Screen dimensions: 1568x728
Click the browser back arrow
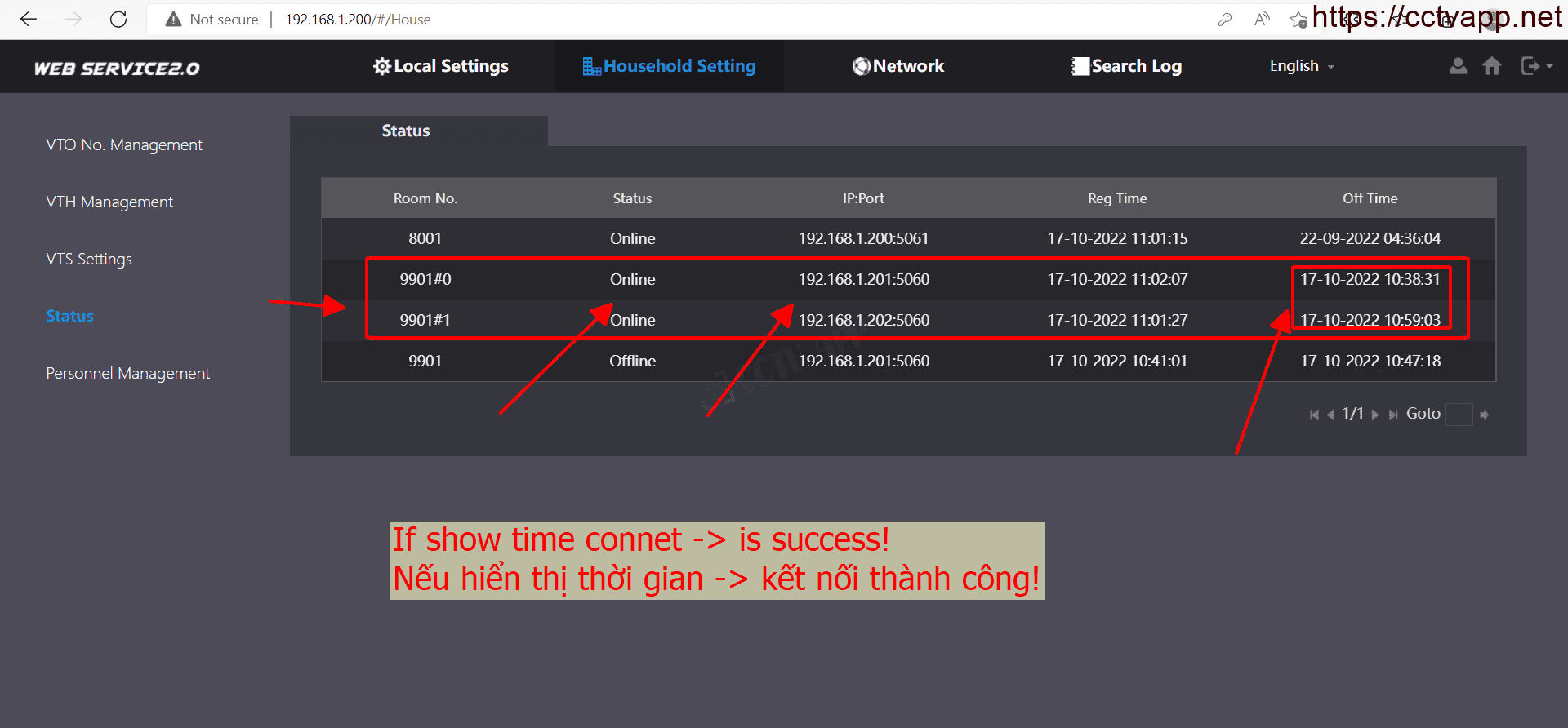tap(29, 20)
